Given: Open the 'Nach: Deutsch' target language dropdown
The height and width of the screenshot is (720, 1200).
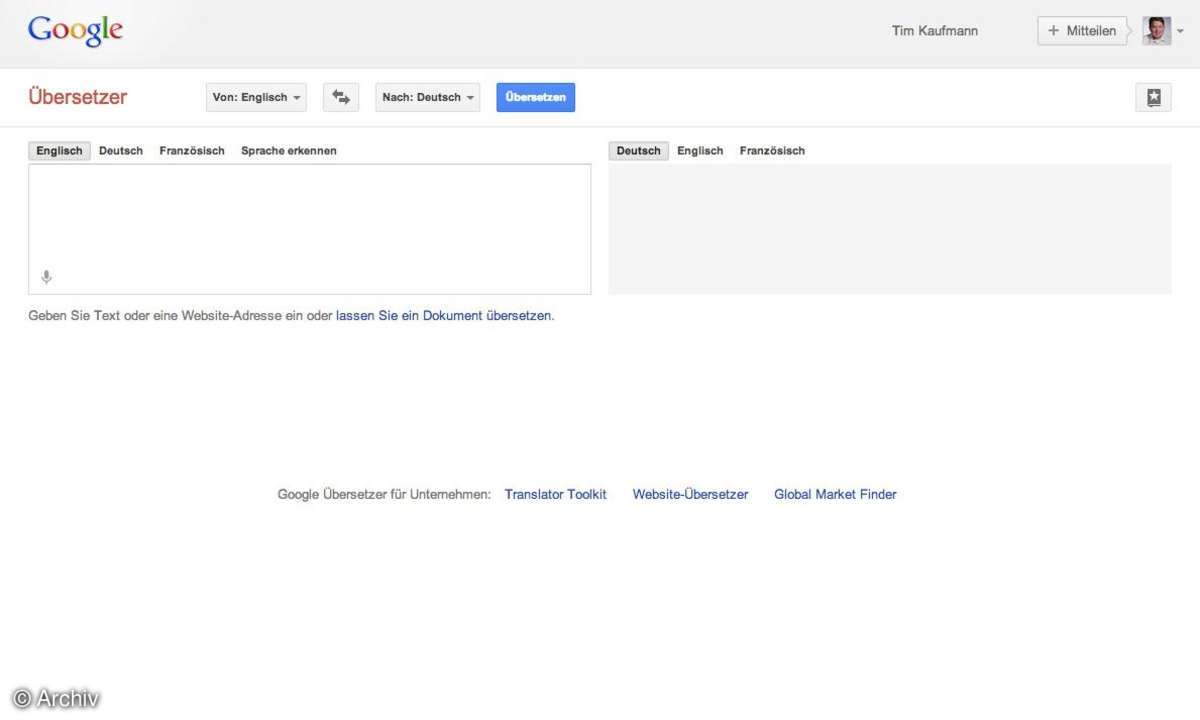Looking at the screenshot, I should click(x=428, y=97).
